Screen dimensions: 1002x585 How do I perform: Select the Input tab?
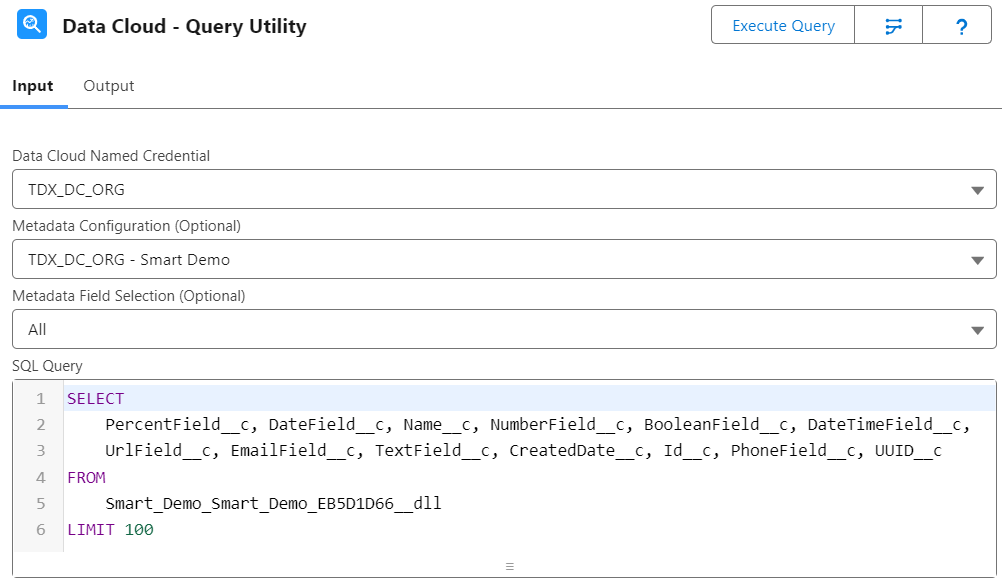(33, 86)
